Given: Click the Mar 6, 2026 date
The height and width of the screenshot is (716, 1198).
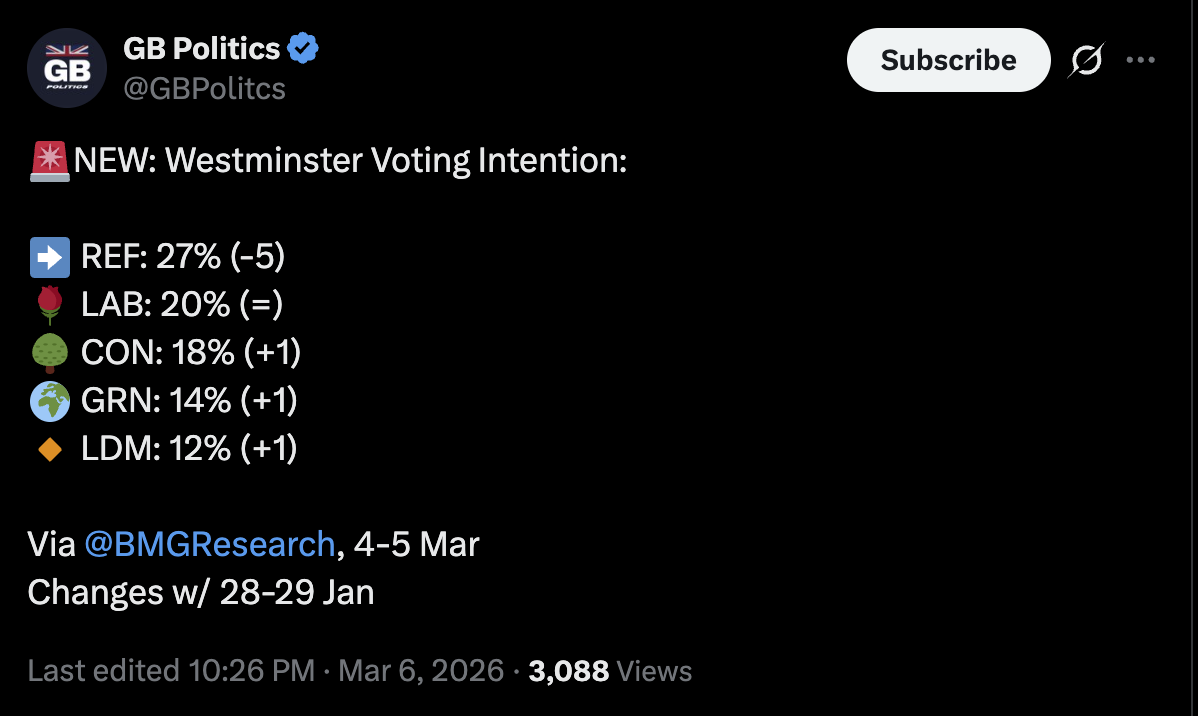Looking at the screenshot, I should [x=421, y=670].
